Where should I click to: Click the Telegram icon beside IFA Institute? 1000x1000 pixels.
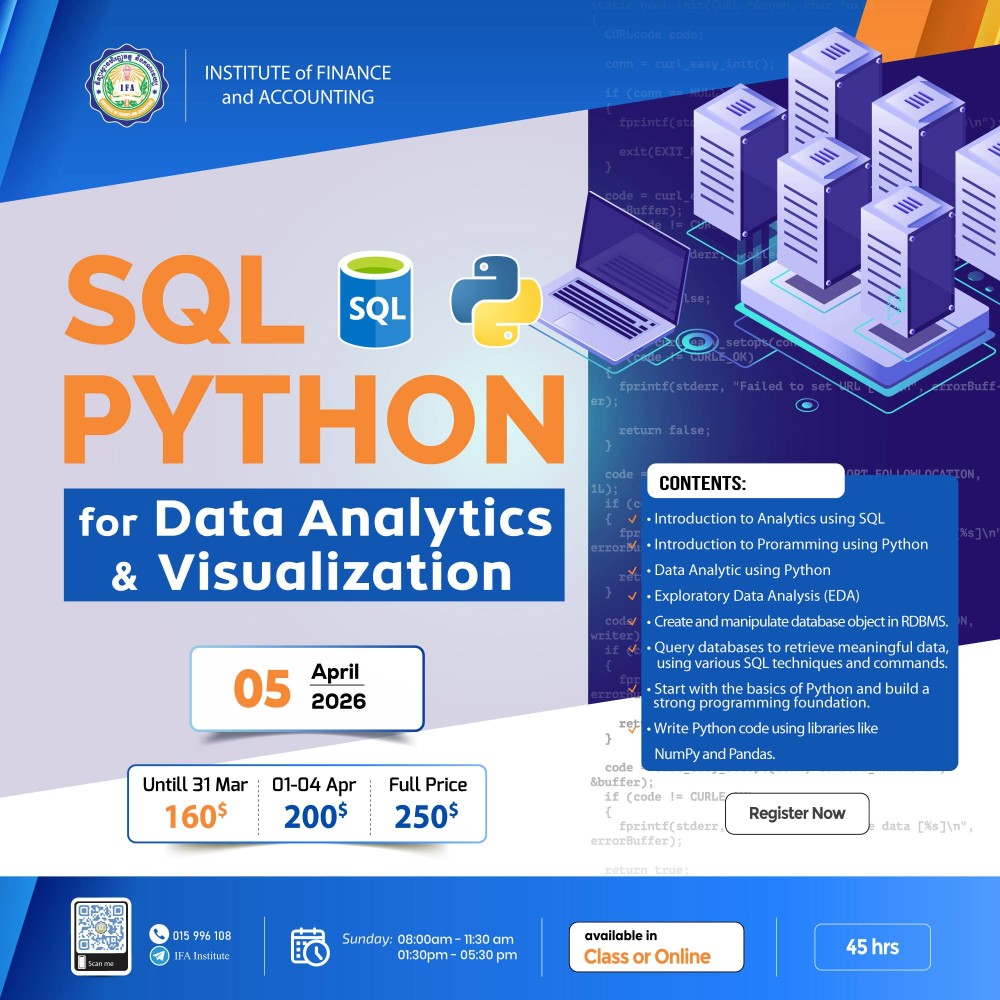click(159, 956)
